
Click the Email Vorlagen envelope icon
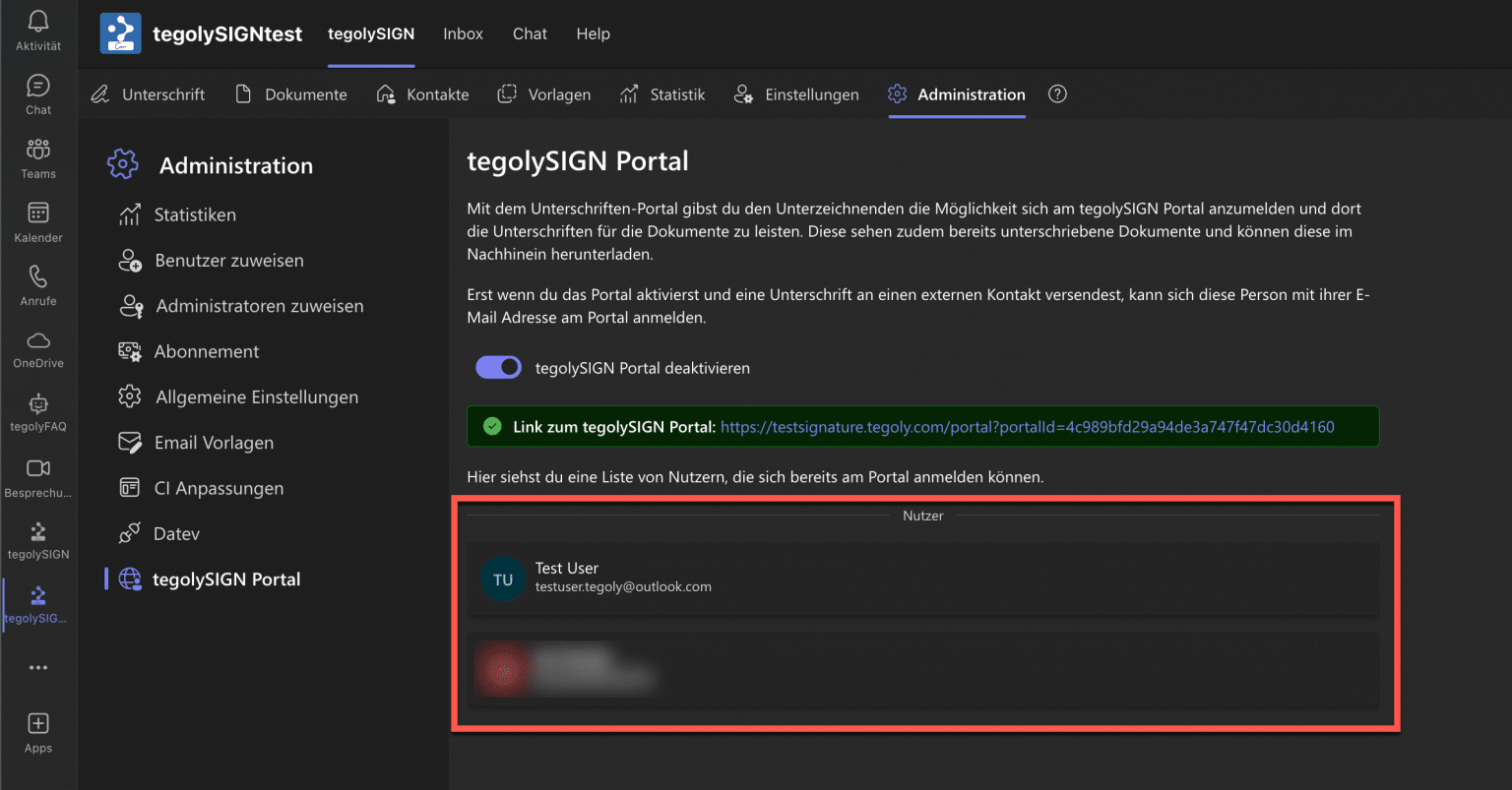[131, 443]
